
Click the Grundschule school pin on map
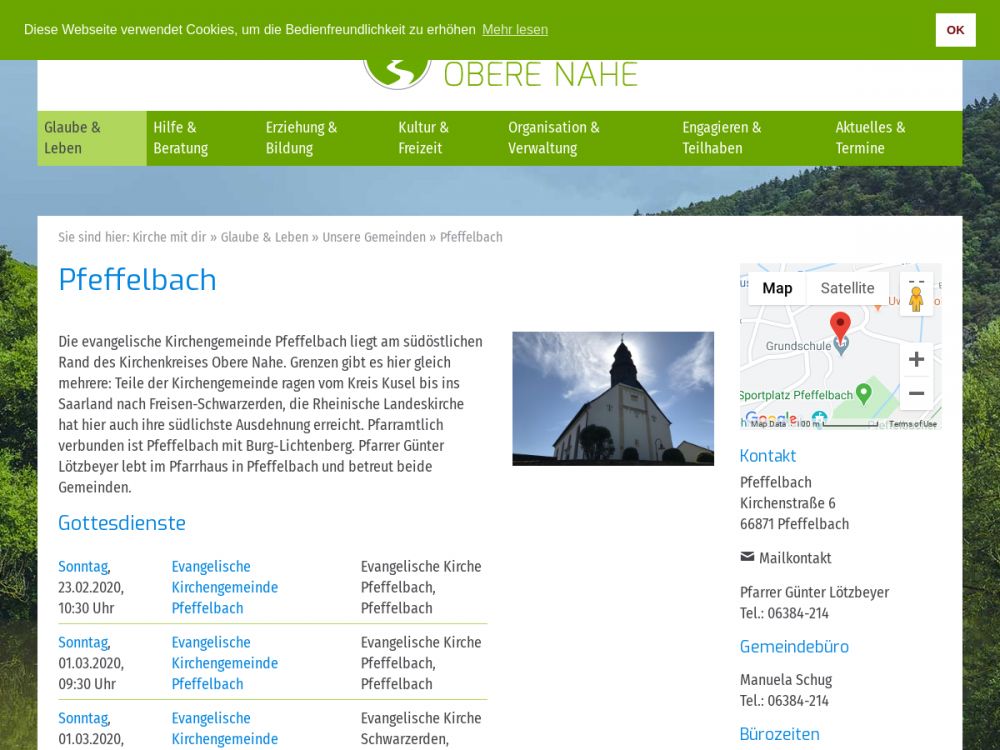point(841,347)
